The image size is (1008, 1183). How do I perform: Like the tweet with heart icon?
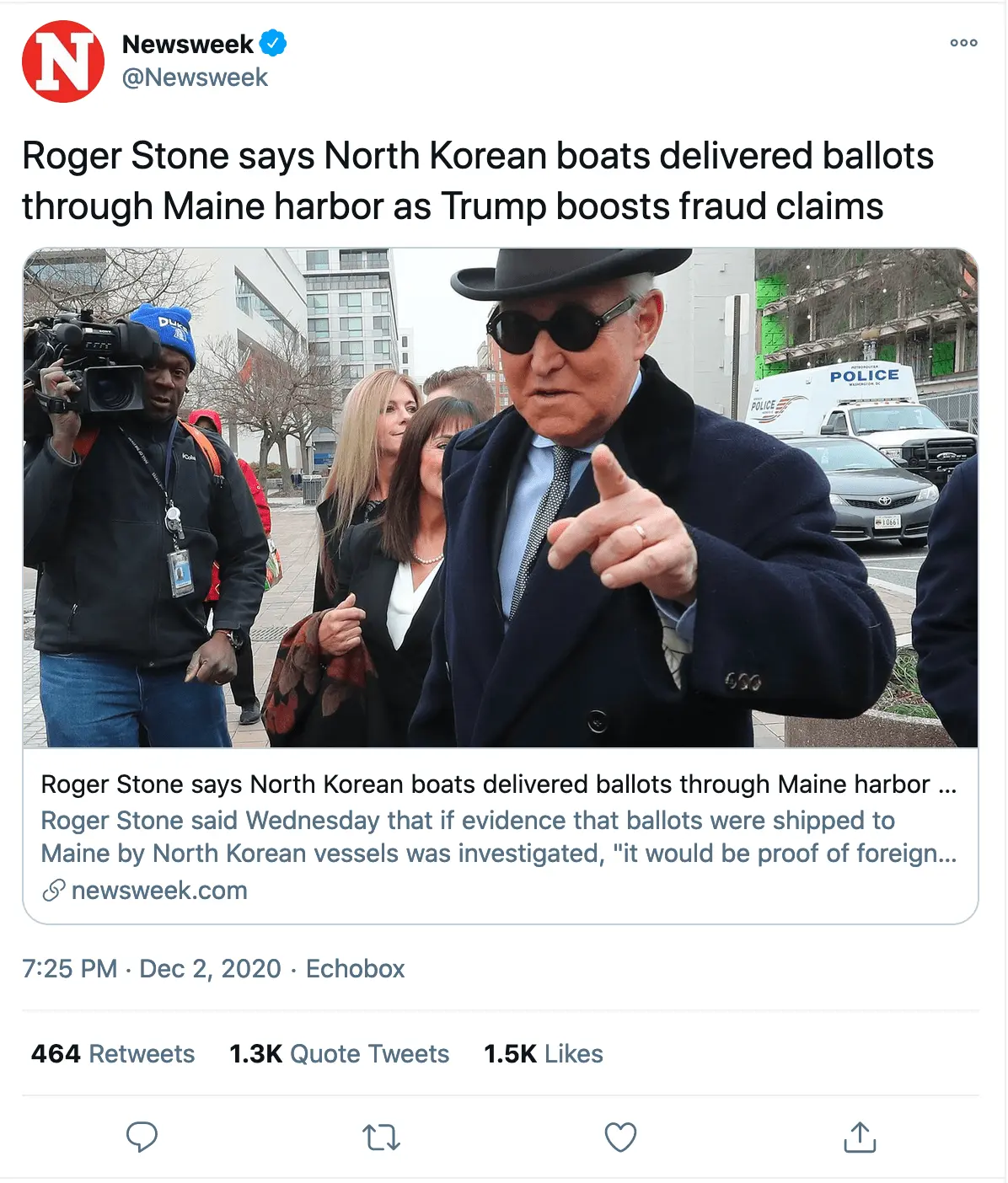point(620,1137)
